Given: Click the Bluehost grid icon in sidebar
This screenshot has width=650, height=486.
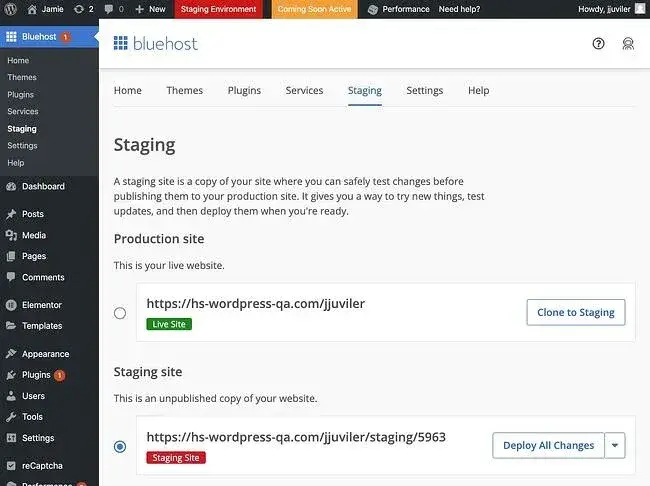Looking at the screenshot, I should pos(11,36).
